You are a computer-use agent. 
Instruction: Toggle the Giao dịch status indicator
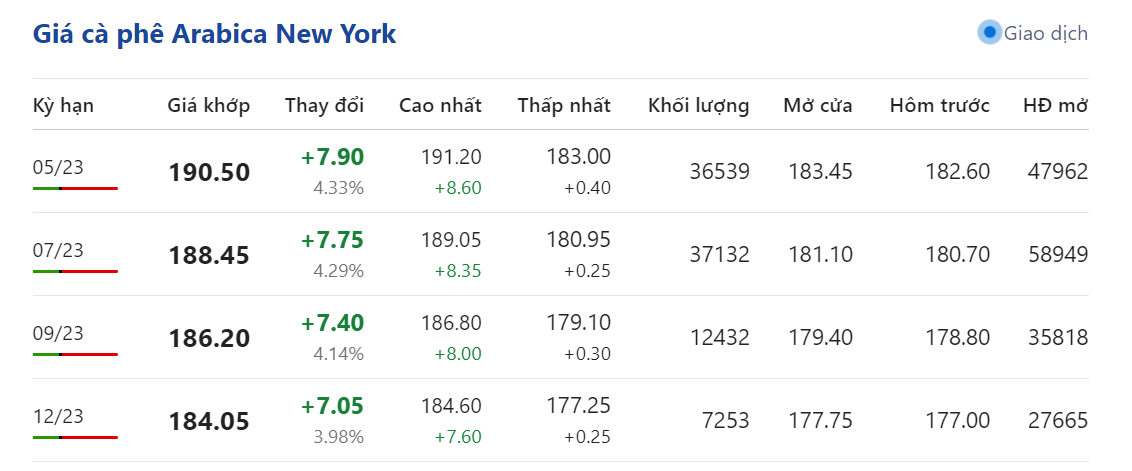[989, 33]
